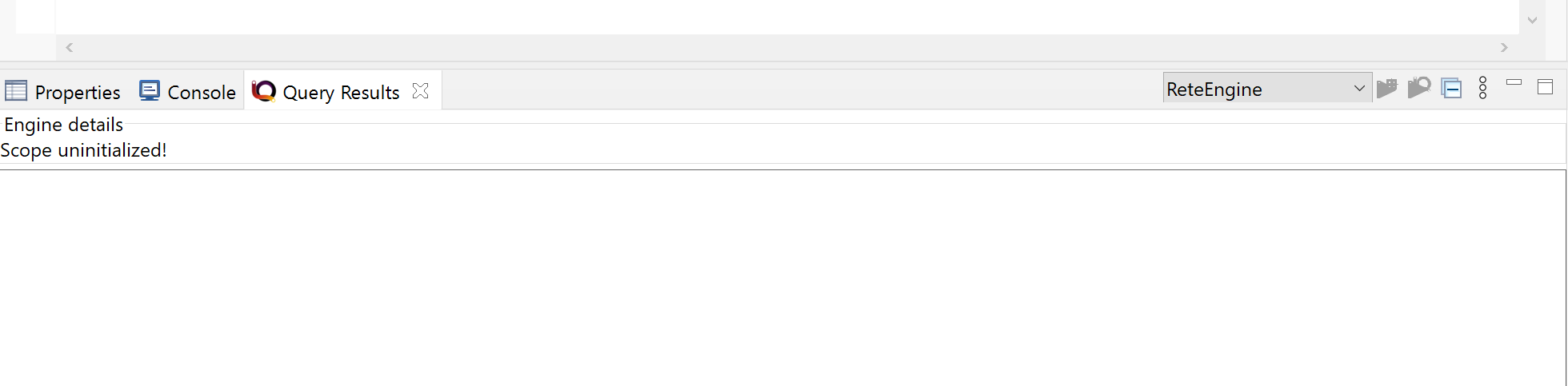Click inside the editor area above the scrollbar
This screenshot has height=386, width=1568.
[x=786, y=16]
